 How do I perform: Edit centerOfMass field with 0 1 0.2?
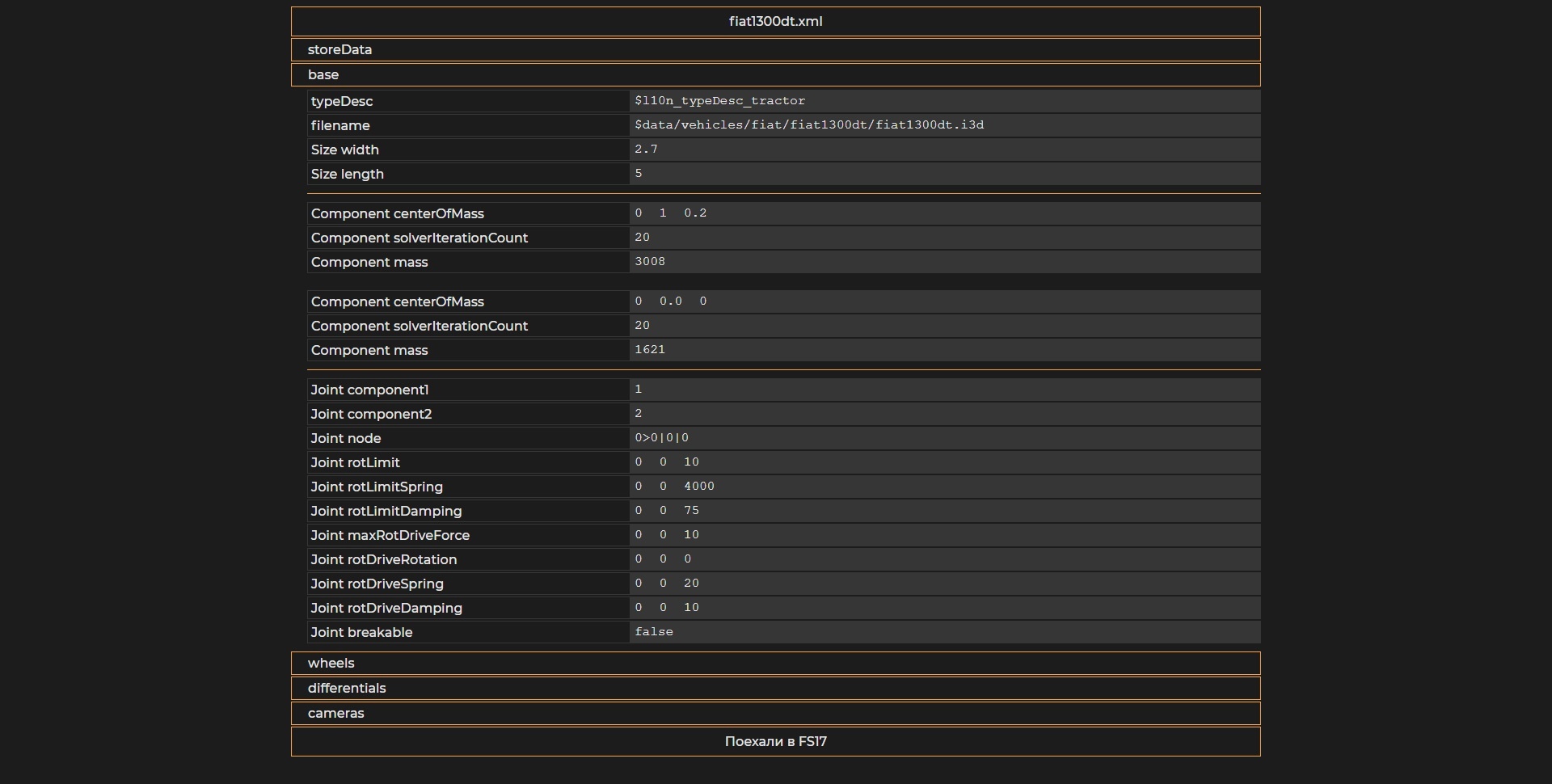(x=945, y=213)
